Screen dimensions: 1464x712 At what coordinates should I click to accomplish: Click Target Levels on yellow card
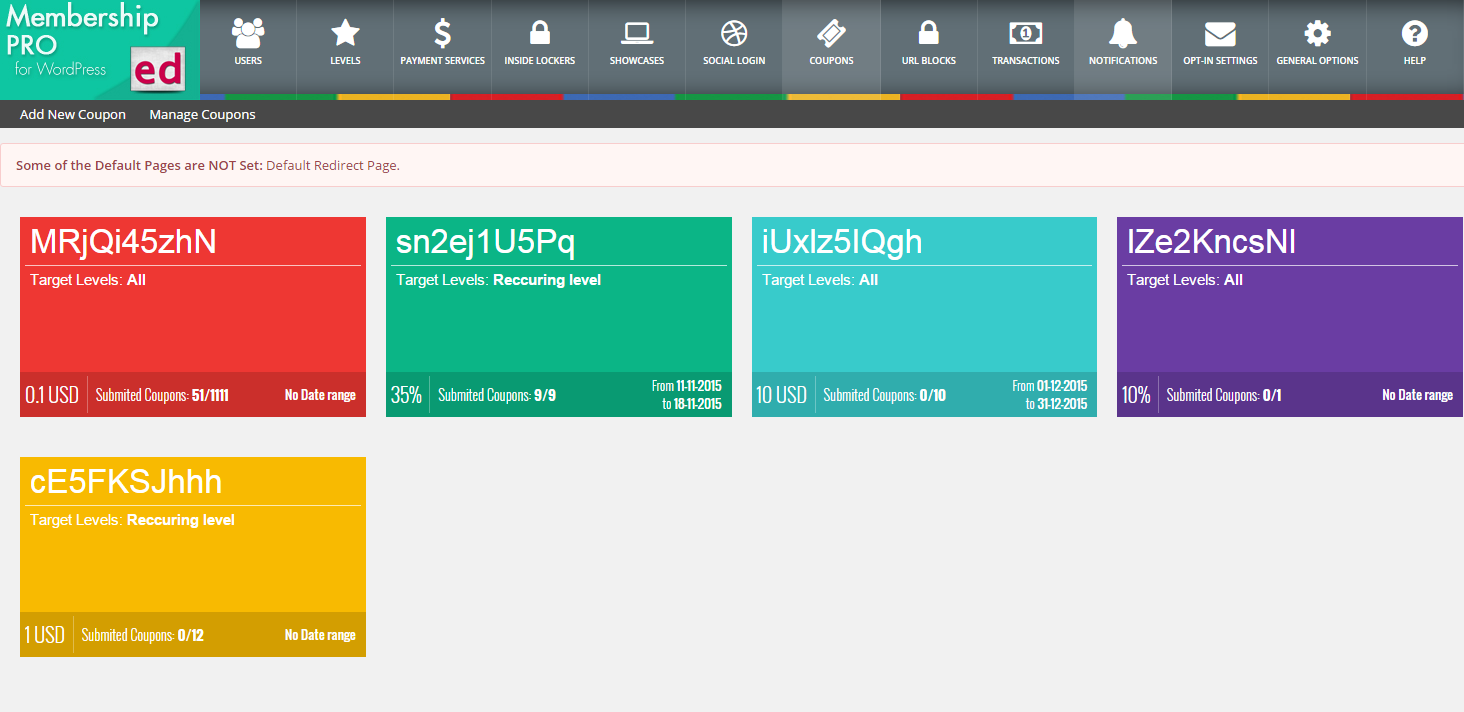pyautogui.click(x=132, y=520)
